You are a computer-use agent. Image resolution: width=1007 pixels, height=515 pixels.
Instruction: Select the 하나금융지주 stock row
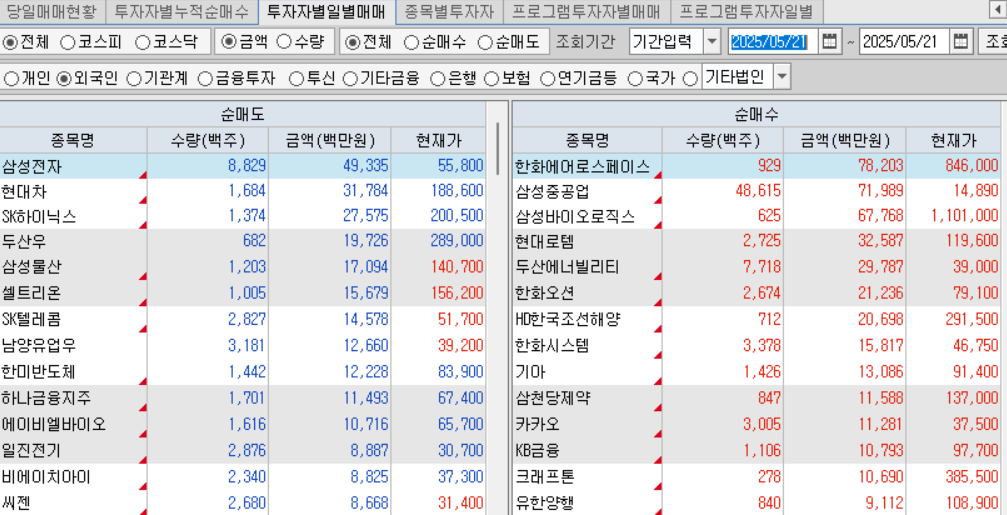243,398
